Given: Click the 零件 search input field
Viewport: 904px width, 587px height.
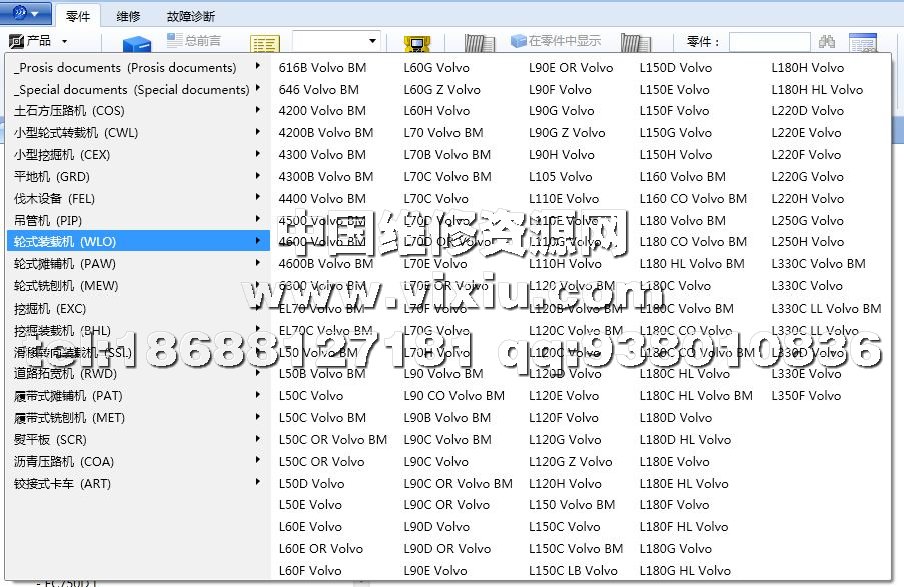Looking at the screenshot, I should (x=769, y=42).
